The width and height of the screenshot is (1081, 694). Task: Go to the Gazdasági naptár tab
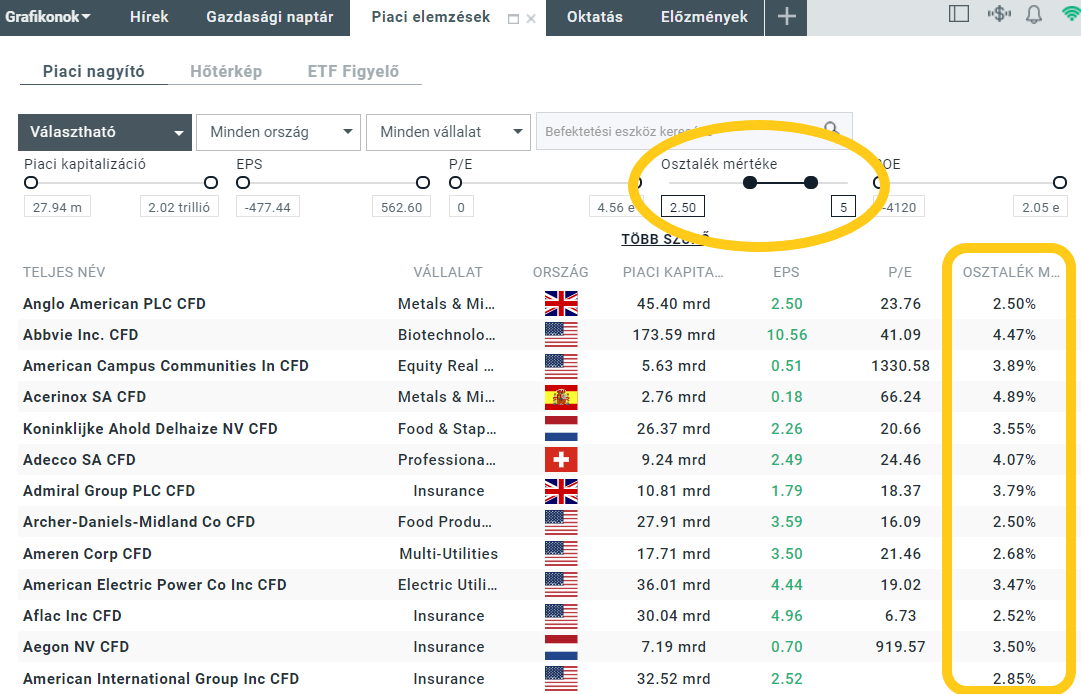click(270, 17)
